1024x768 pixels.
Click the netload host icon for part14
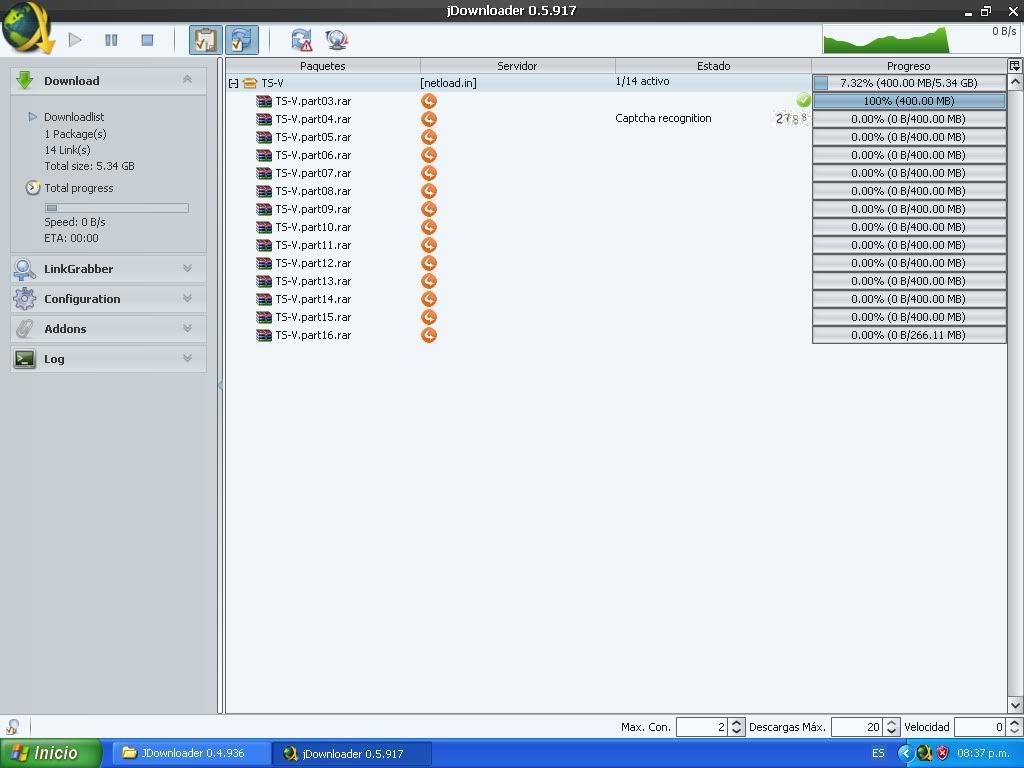428,299
